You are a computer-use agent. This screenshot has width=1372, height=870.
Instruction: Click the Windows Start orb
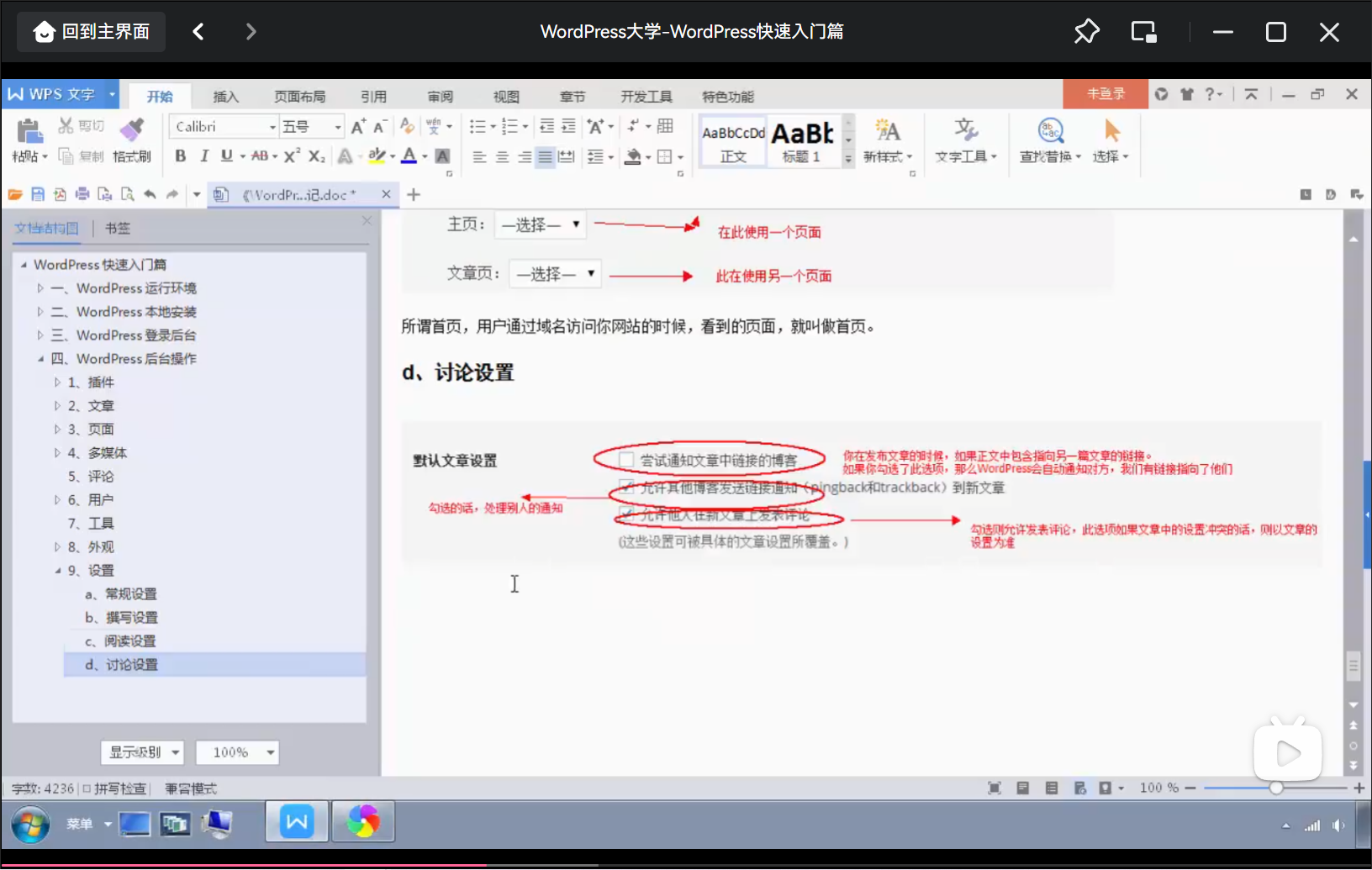pyautogui.click(x=30, y=825)
